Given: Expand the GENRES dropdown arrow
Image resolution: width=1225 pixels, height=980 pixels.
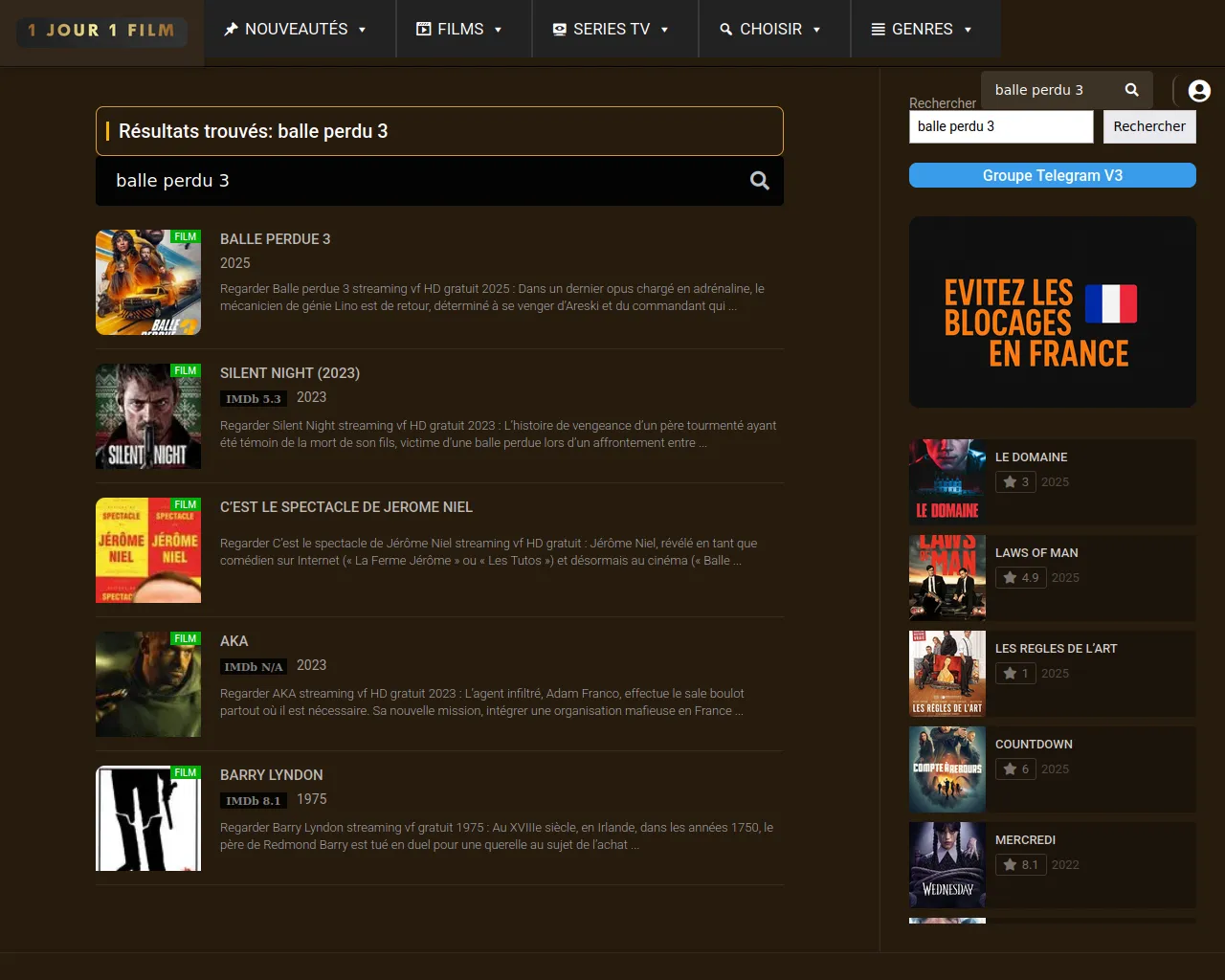Looking at the screenshot, I should [968, 30].
